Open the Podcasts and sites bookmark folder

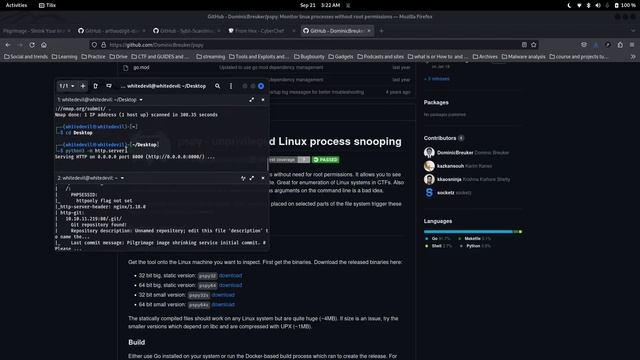[380, 57]
